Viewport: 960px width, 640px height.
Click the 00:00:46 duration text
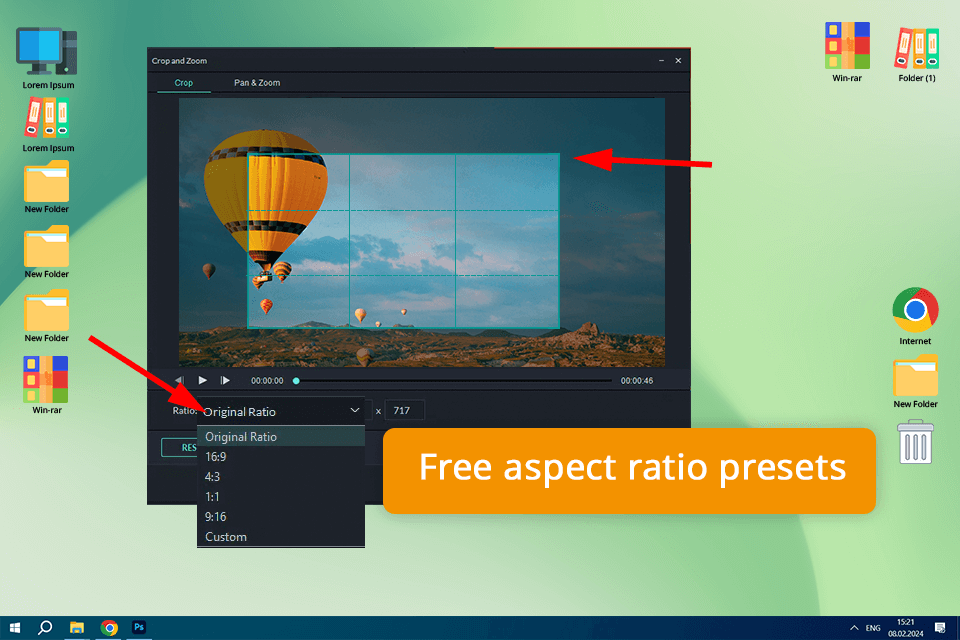pos(637,380)
